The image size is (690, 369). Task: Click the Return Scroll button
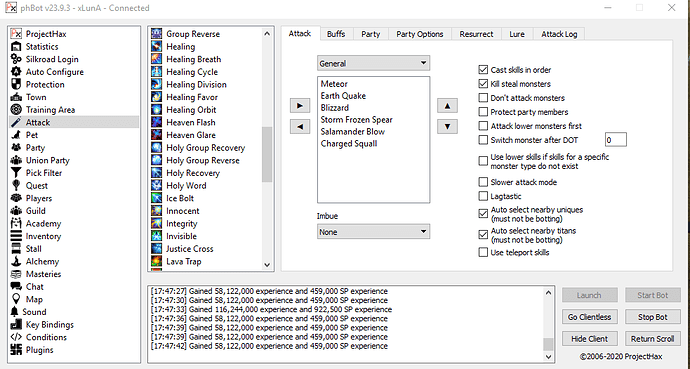tap(653, 339)
